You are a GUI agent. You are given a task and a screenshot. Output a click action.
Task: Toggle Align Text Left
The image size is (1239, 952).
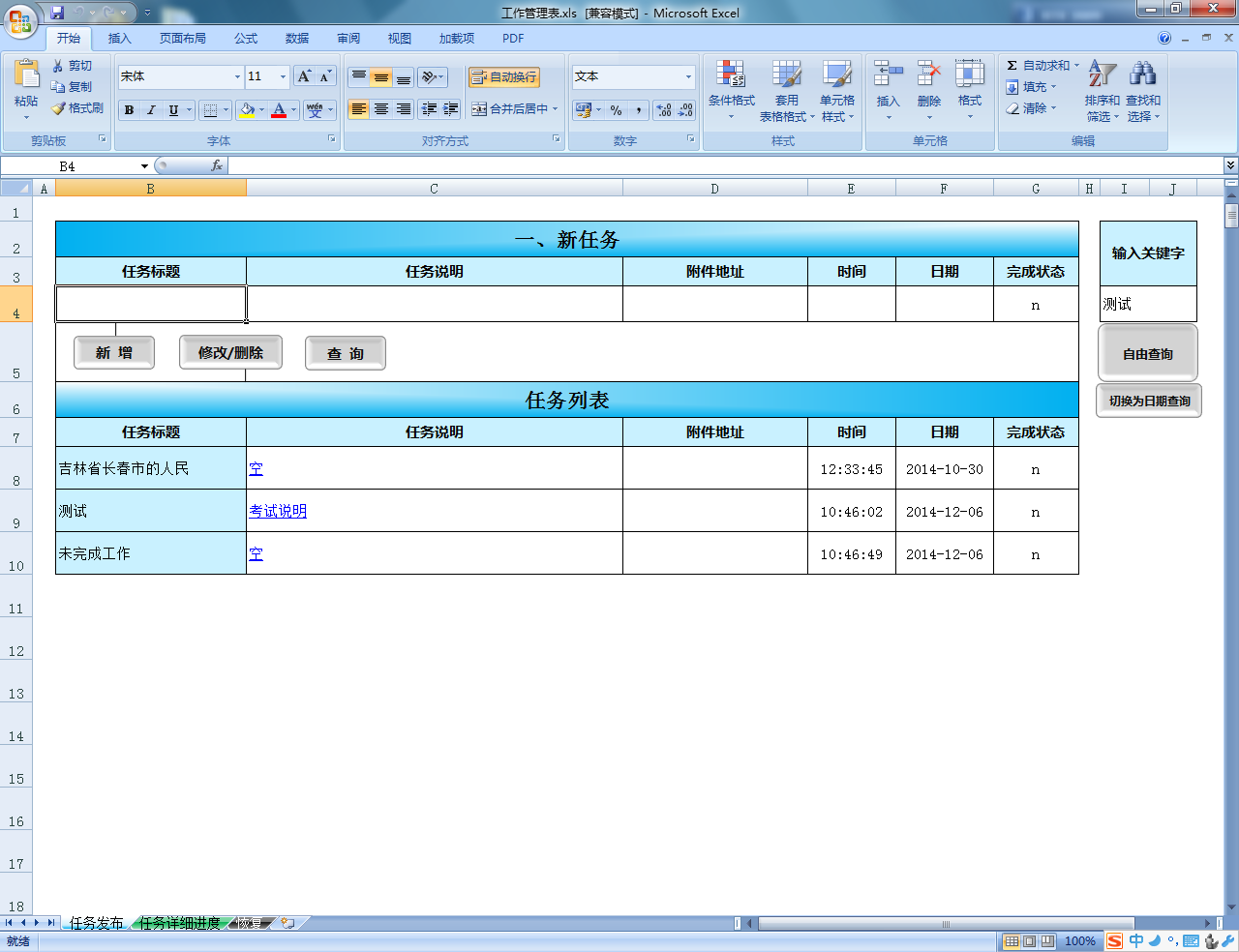click(359, 109)
